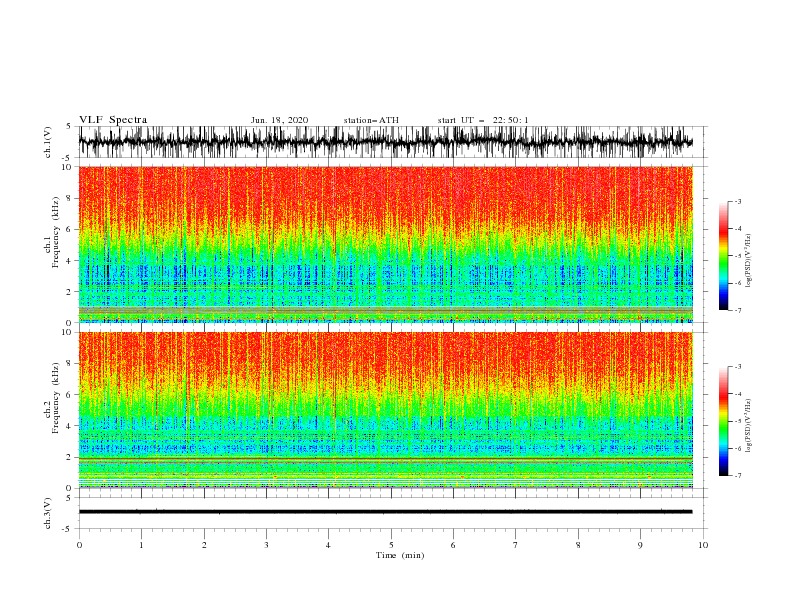Click the 'start UT = 22:50:1' text
This screenshot has width=792, height=612.
click(x=483, y=120)
